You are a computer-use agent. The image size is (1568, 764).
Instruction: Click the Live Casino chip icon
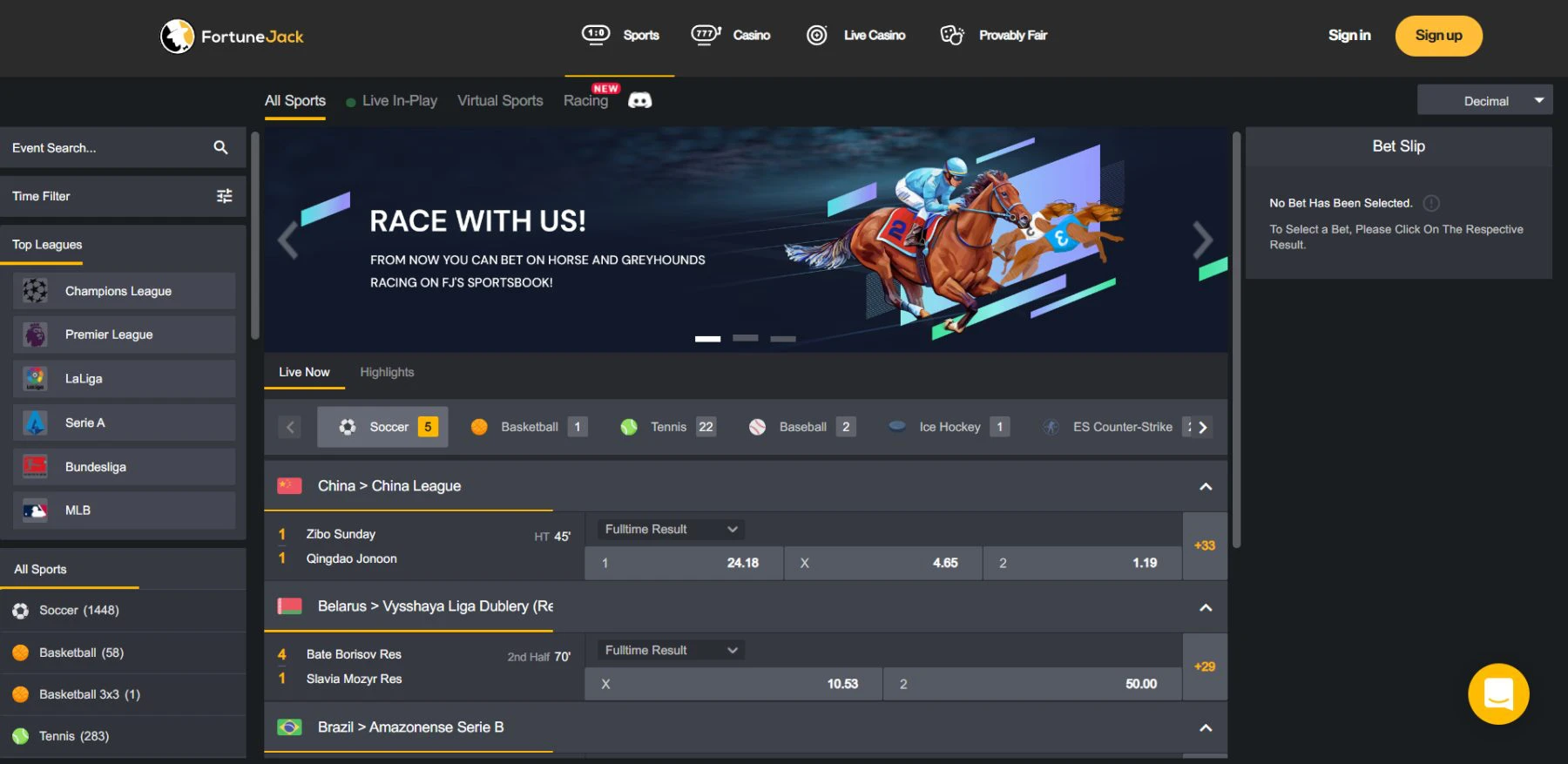(x=816, y=35)
